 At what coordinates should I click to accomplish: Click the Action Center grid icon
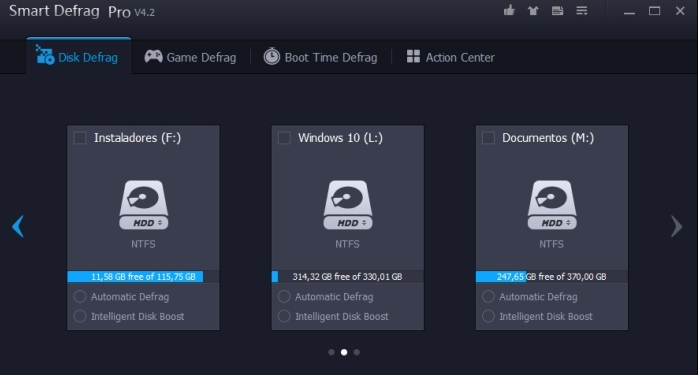413,56
